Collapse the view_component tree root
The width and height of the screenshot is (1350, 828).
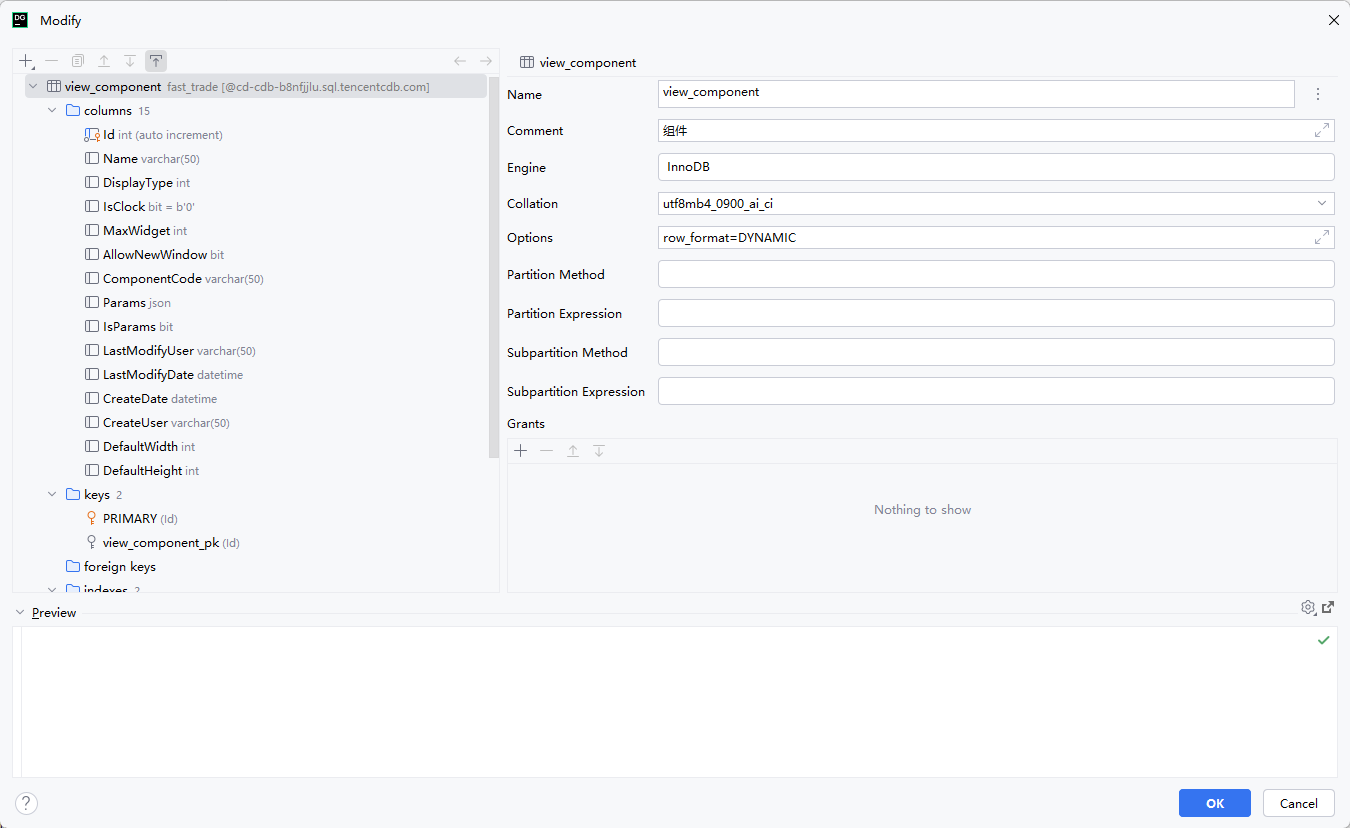coord(33,87)
